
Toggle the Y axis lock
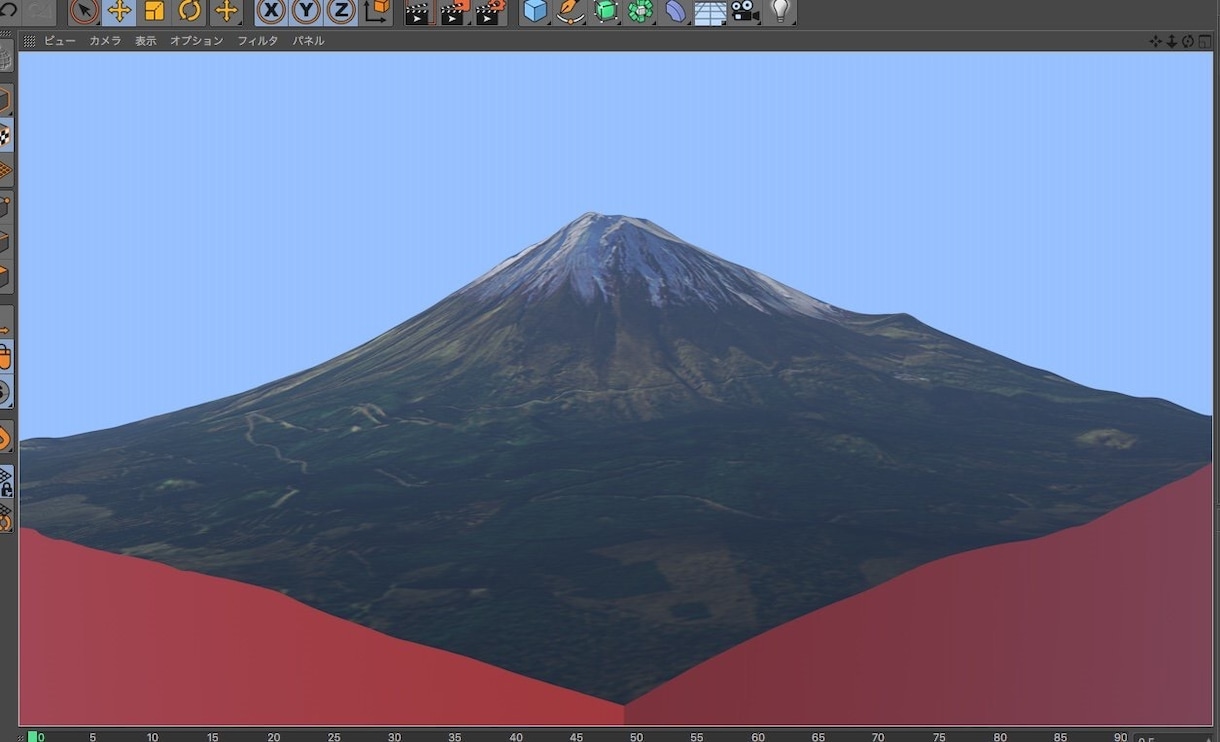pos(306,11)
